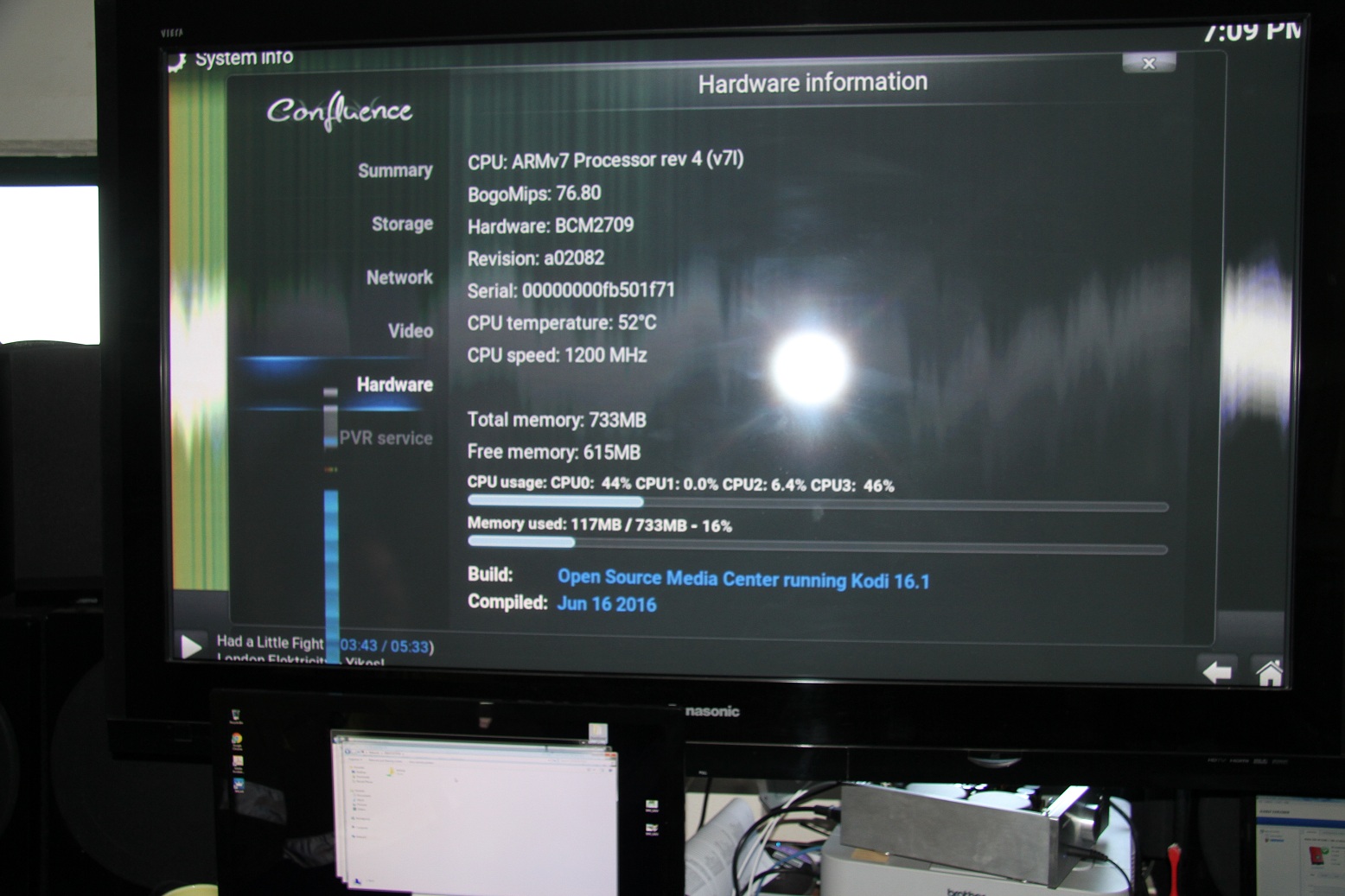Click the Memory used progress bar
This screenshot has width=1345, height=896.
[x=817, y=544]
